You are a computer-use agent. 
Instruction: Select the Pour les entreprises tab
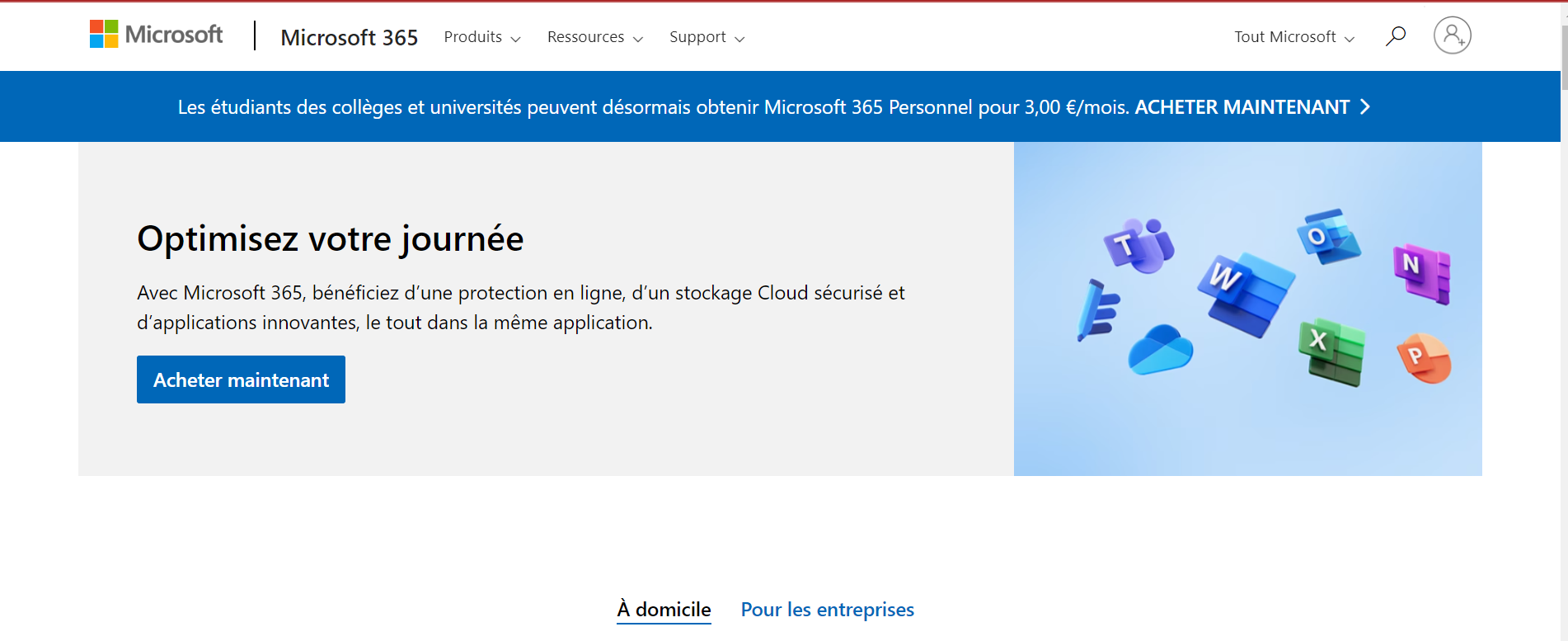coord(826,609)
